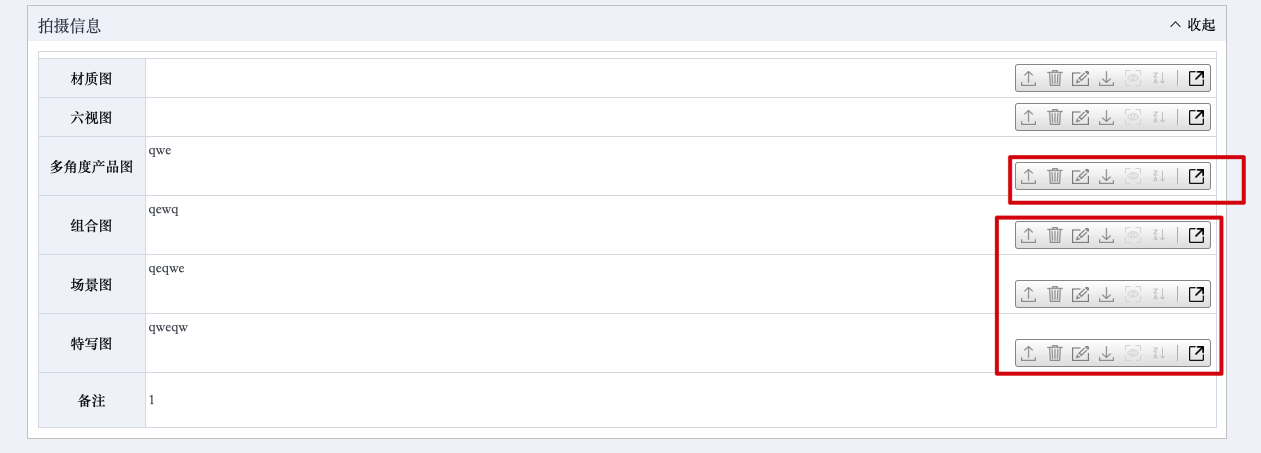The height and width of the screenshot is (453, 1261).
Task: Click the sort icon in 场景图 row
Action: tap(1159, 294)
